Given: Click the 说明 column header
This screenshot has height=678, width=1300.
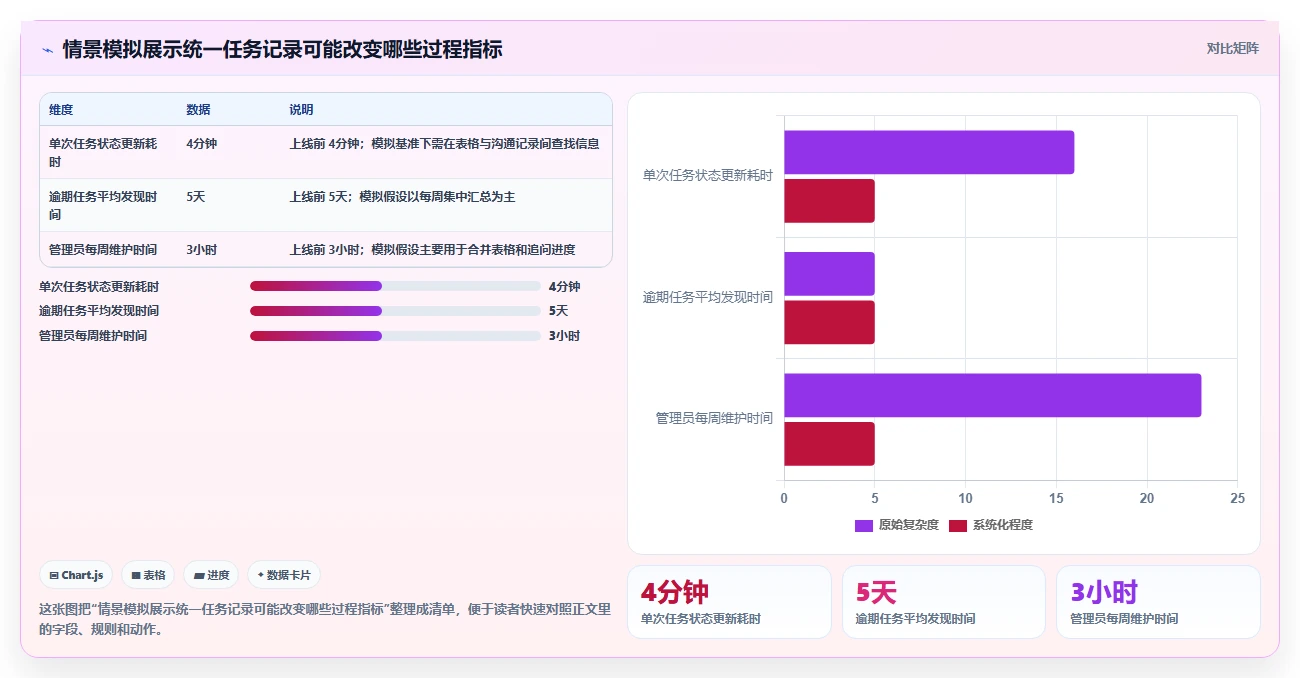Looking at the screenshot, I should click(301, 110).
